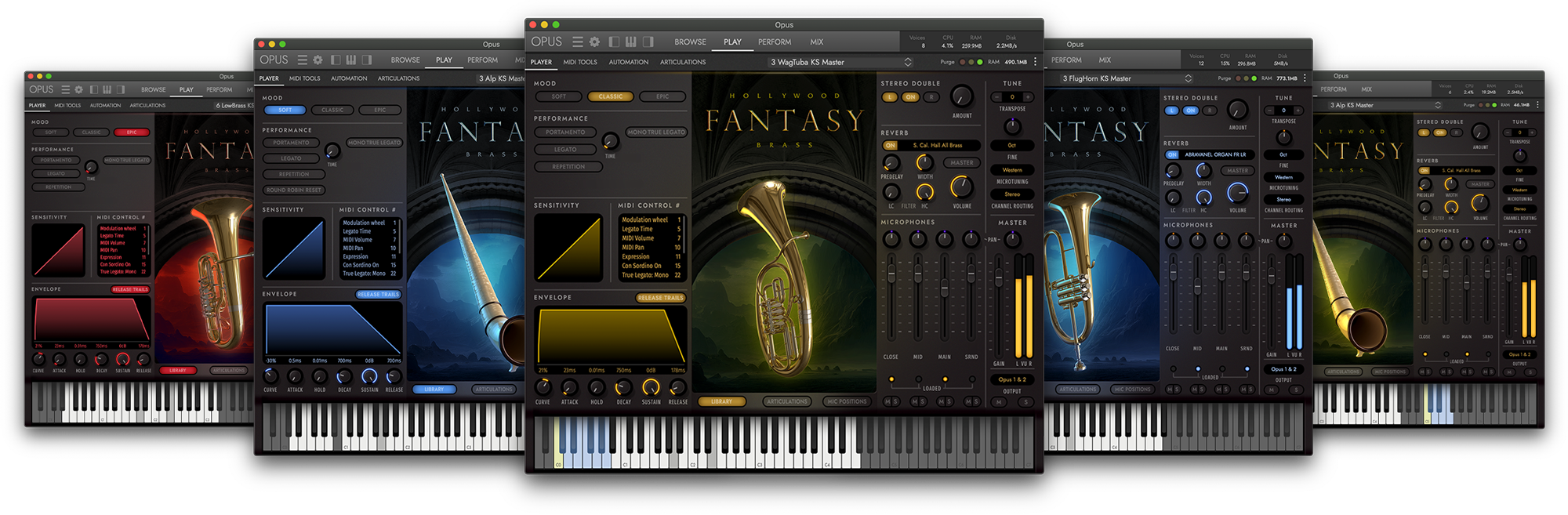The width and height of the screenshot is (1568, 515).
Task: Toggle the piano keyboard icon in WagTuba window
Action: (x=630, y=42)
